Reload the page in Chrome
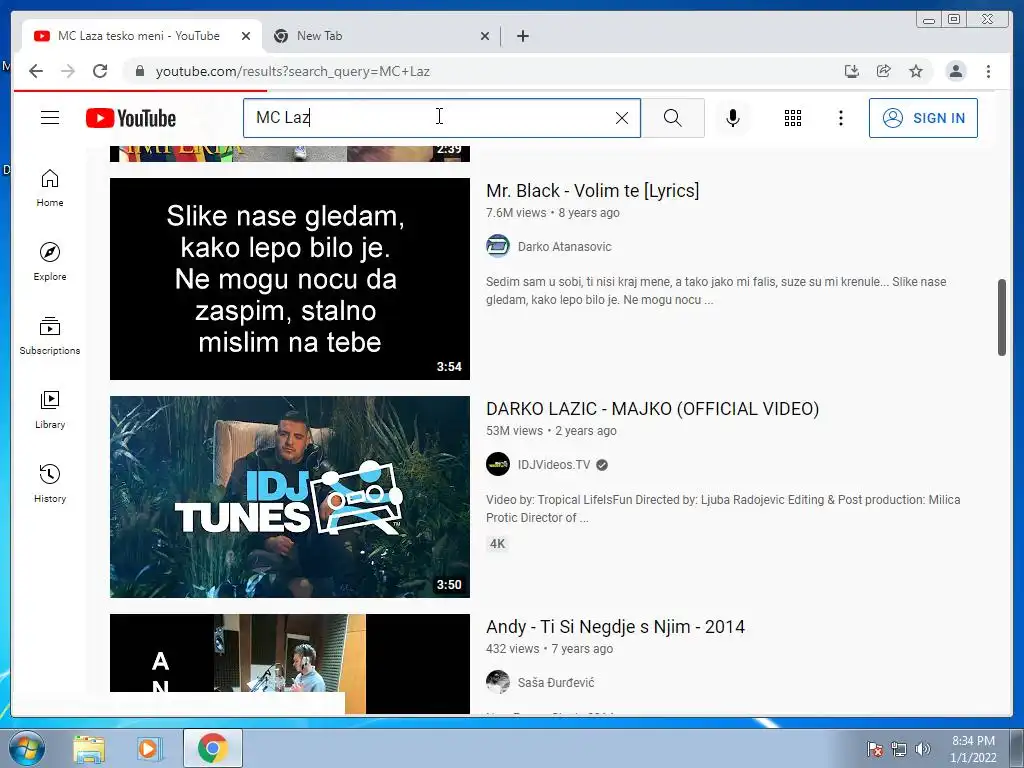Image resolution: width=1024 pixels, height=768 pixels. 100,71
